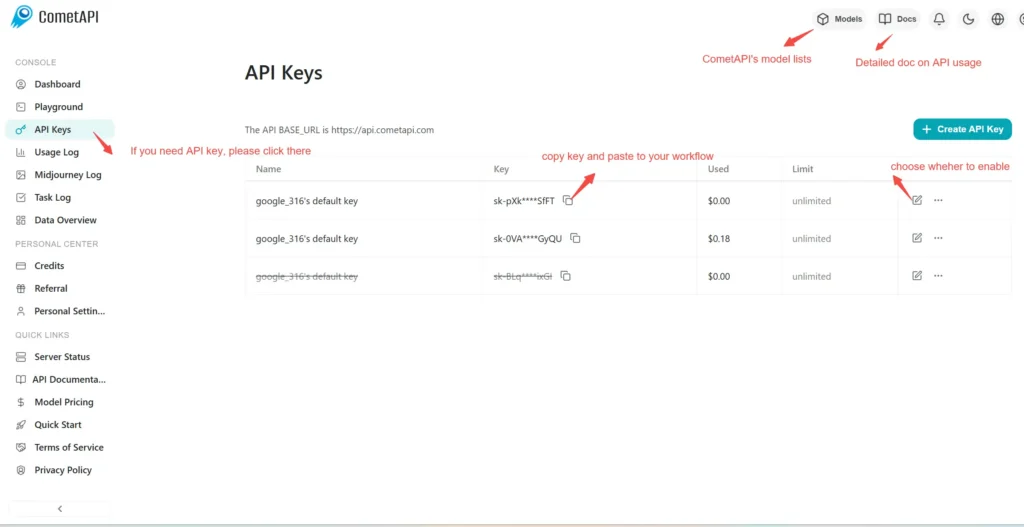Open more options for first key
Screen dimensions: 1024x527
coord(938,200)
